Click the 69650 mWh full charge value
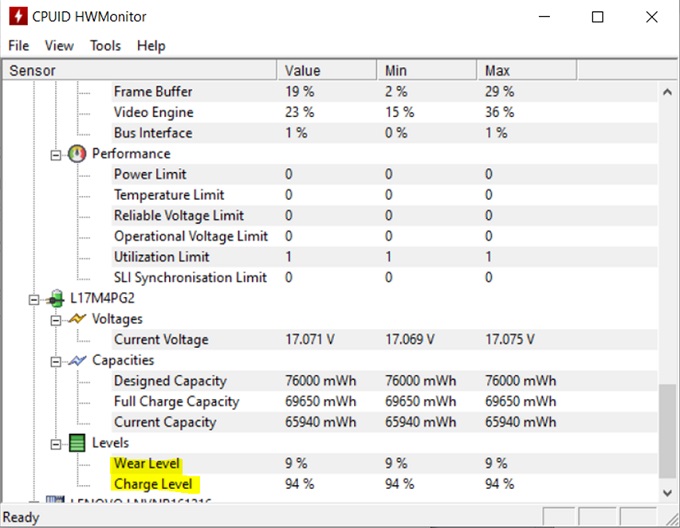 [x=320, y=401]
